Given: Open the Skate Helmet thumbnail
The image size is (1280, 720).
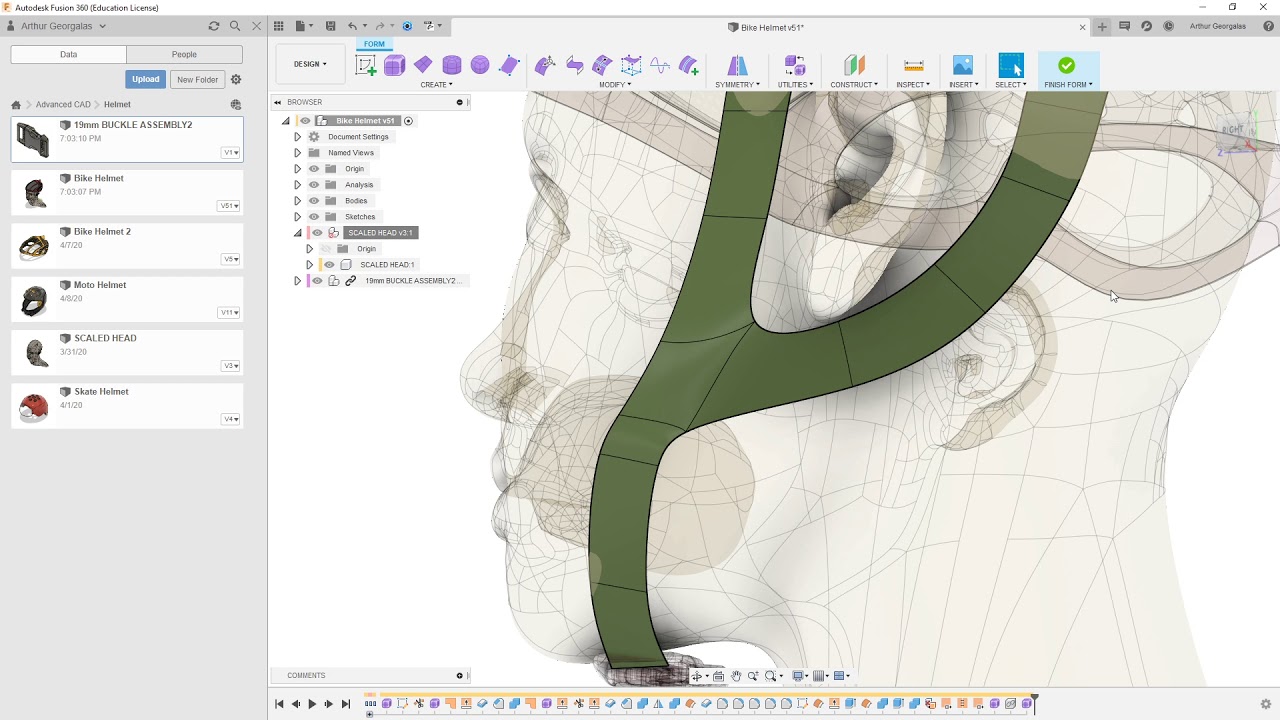Looking at the screenshot, I should click(34, 406).
